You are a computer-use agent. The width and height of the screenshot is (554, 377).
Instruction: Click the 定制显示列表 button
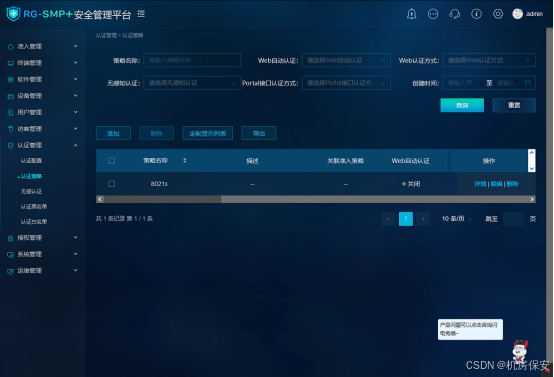(208, 133)
